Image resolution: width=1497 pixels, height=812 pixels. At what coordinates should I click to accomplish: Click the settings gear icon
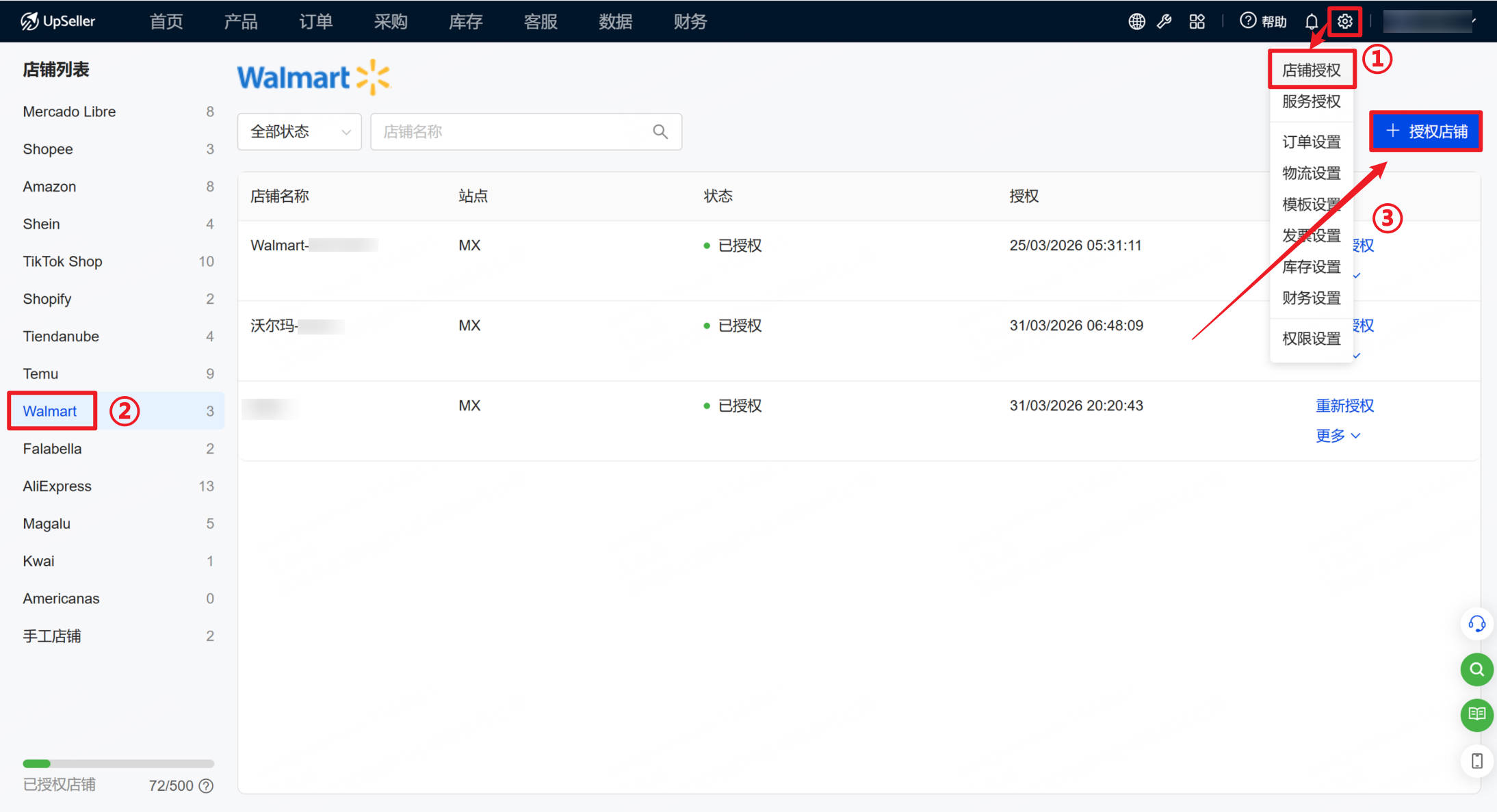click(x=1345, y=21)
